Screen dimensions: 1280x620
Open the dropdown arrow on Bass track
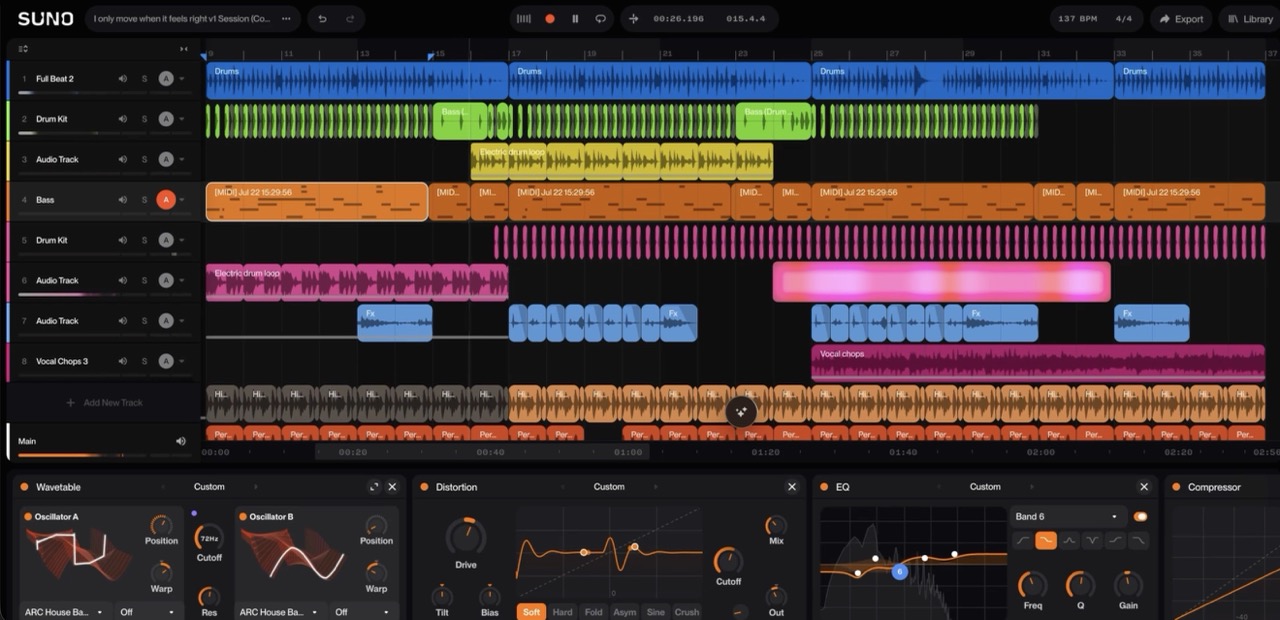(182, 200)
